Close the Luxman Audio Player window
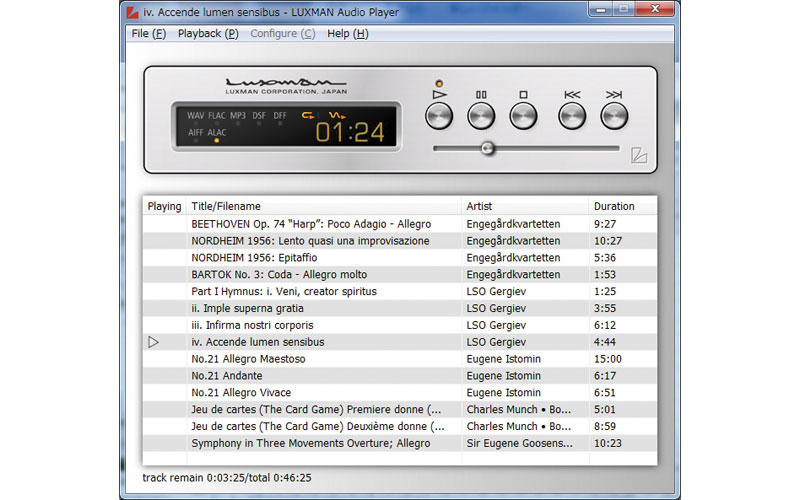800x500 pixels. point(655,9)
